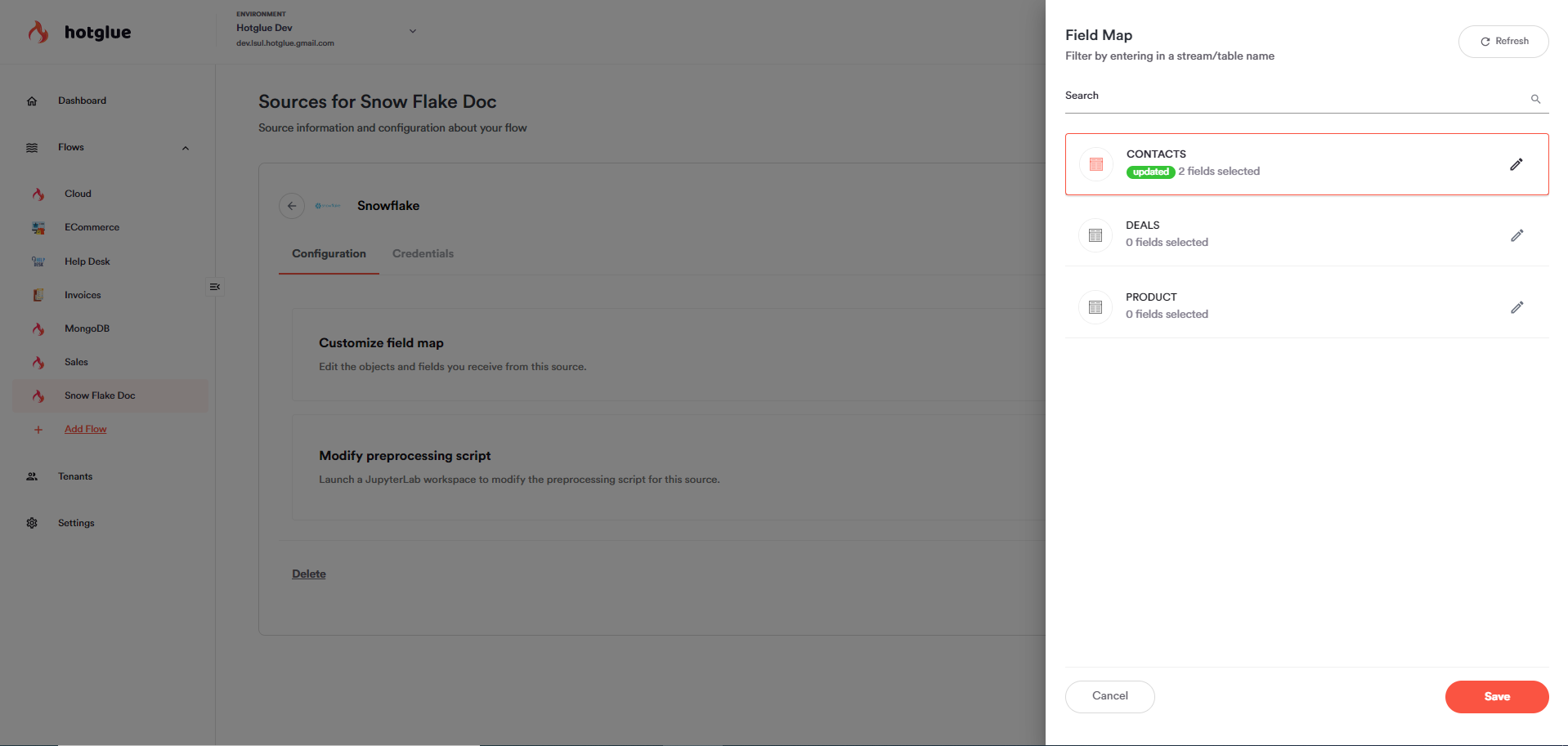
Task: Save the field map changes
Action: click(1496, 696)
